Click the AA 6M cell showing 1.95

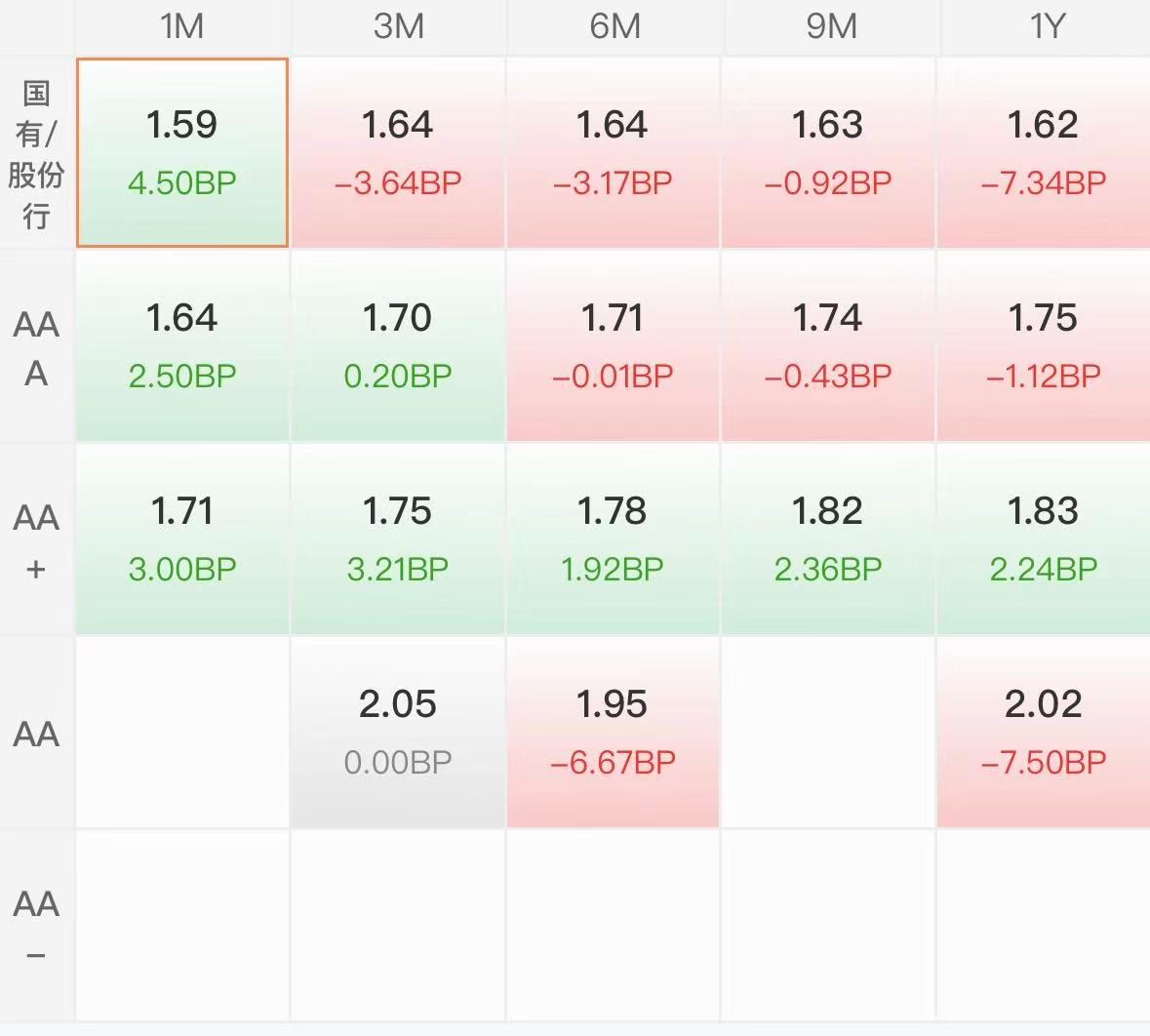pos(614,732)
